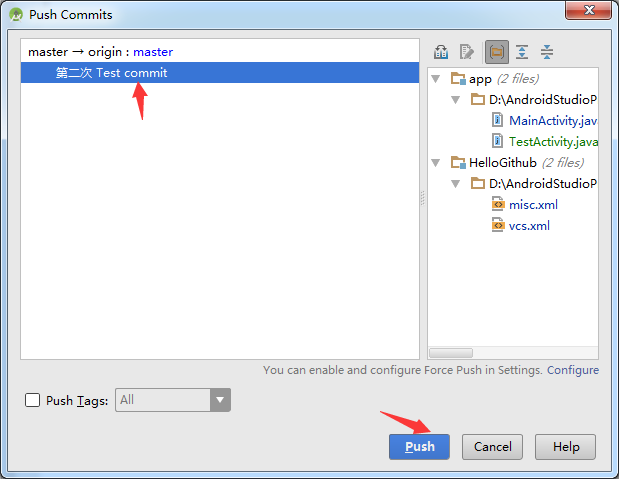
Task: Open the Configure force push link
Action: pyautogui.click(x=573, y=370)
